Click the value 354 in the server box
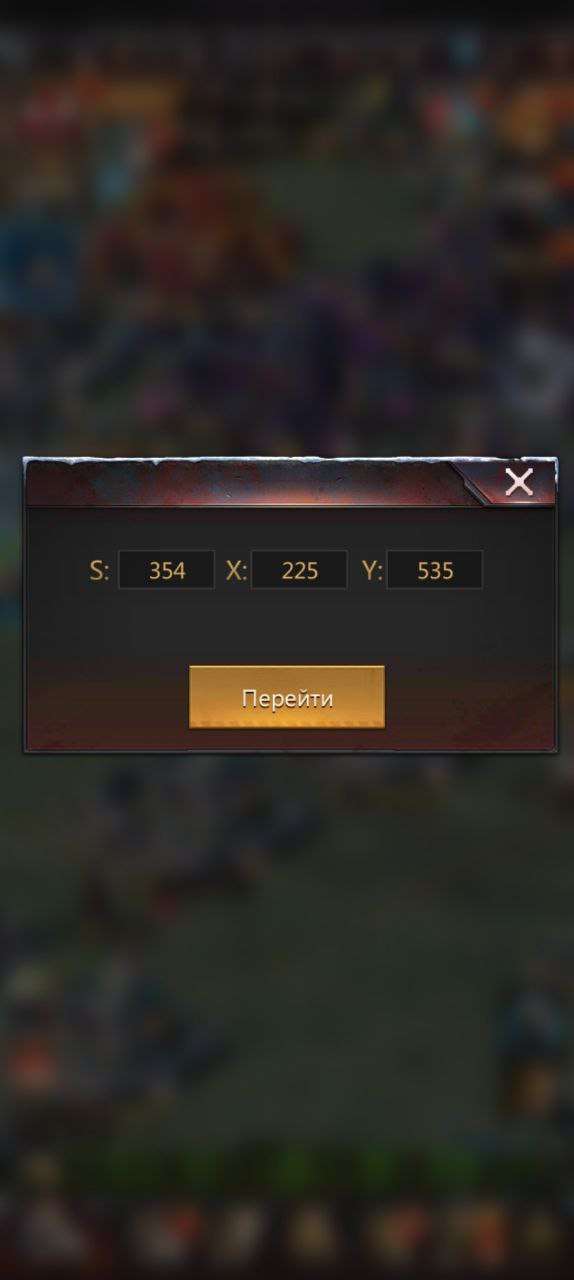This screenshot has width=574, height=1280. click(167, 571)
